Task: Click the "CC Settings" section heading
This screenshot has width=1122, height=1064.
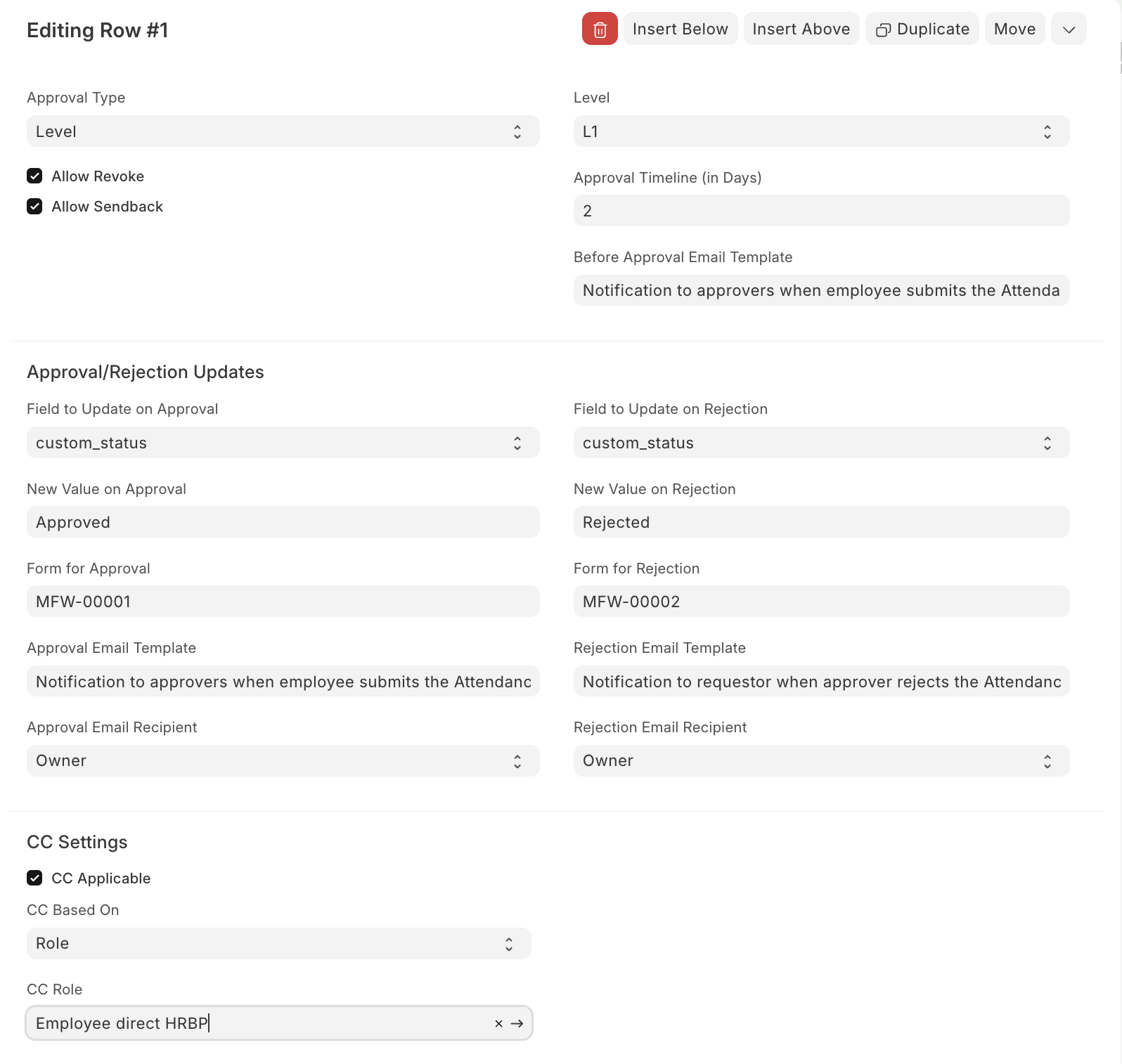Action: click(x=77, y=842)
